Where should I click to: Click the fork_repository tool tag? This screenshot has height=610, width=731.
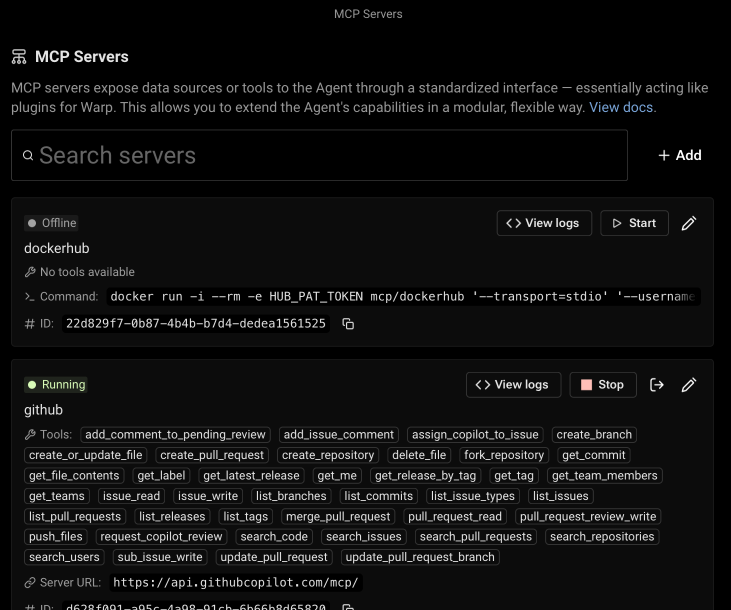(504, 455)
